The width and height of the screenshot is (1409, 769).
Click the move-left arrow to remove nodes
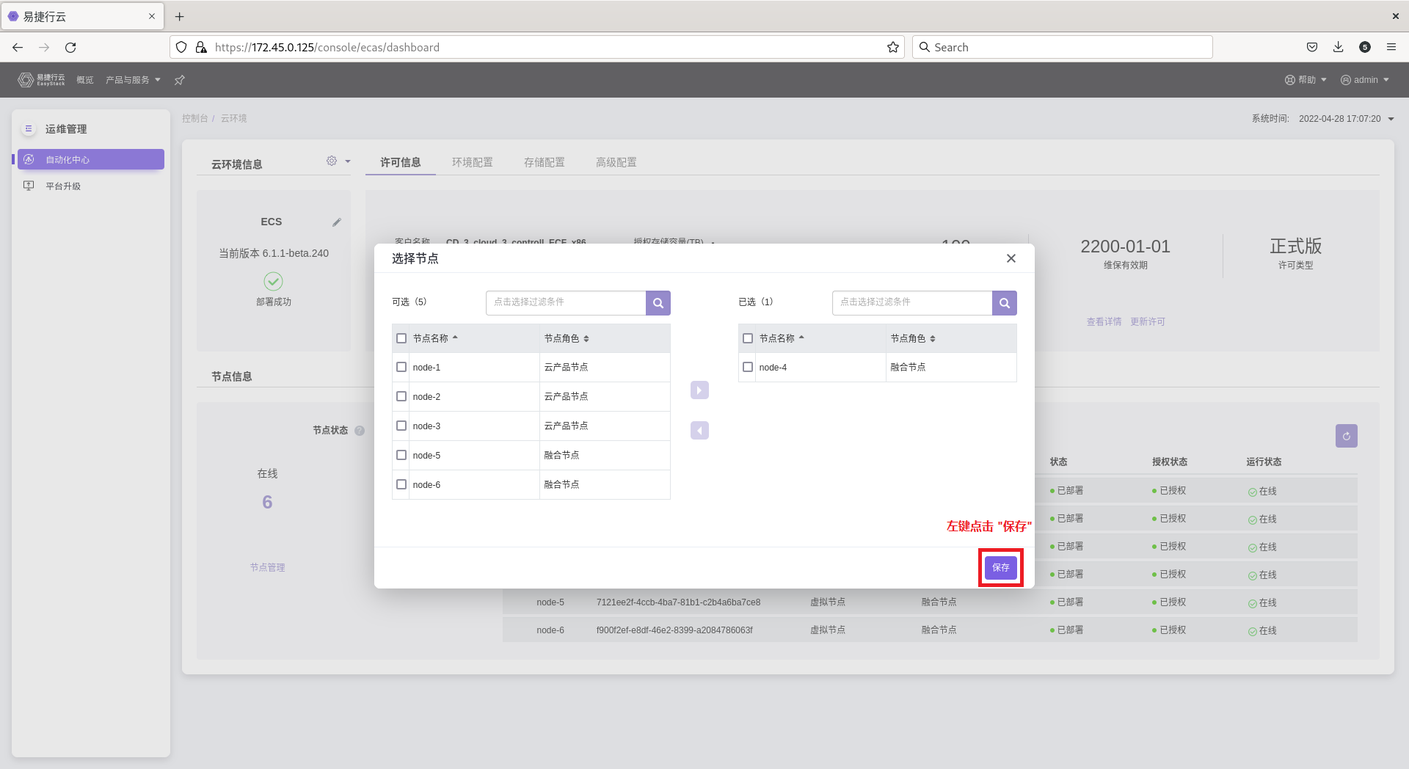pos(699,430)
